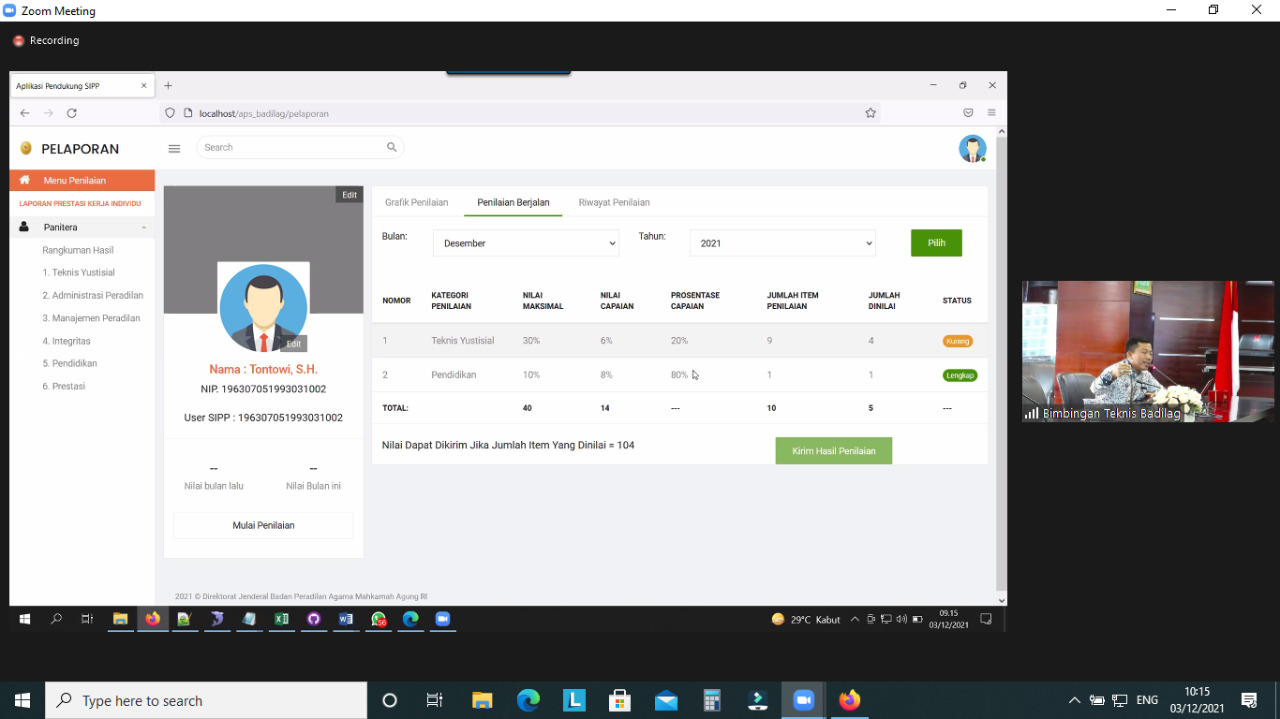Open Mail app from the taskbar
Viewport: 1280px width, 719px height.
(x=666, y=700)
